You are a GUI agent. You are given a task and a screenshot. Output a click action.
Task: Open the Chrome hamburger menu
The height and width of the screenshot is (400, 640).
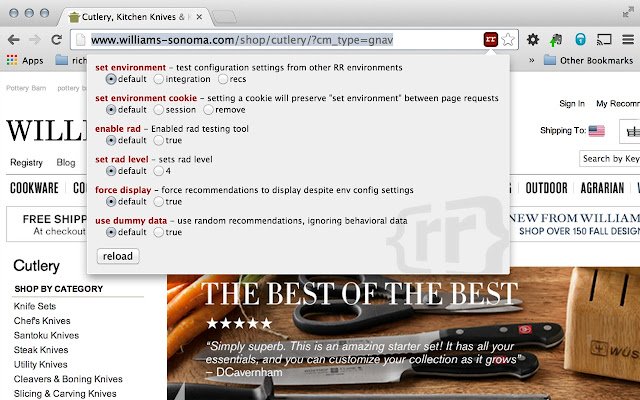pyautogui.click(x=628, y=40)
